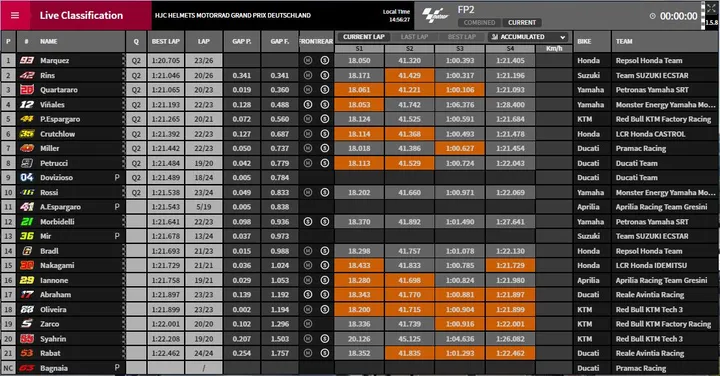Click rider name Bagnaia

[x=54, y=368]
